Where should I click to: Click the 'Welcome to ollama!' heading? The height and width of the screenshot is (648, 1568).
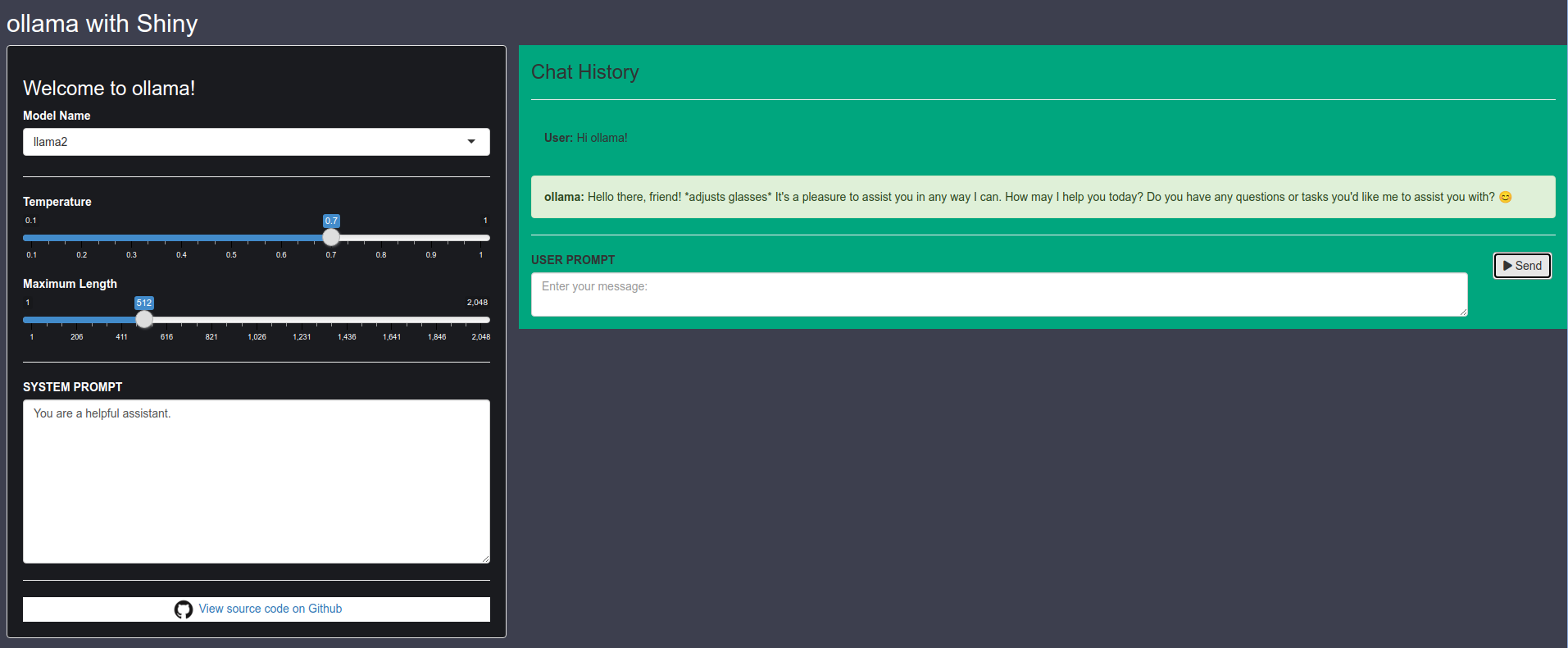[x=109, y=88]
